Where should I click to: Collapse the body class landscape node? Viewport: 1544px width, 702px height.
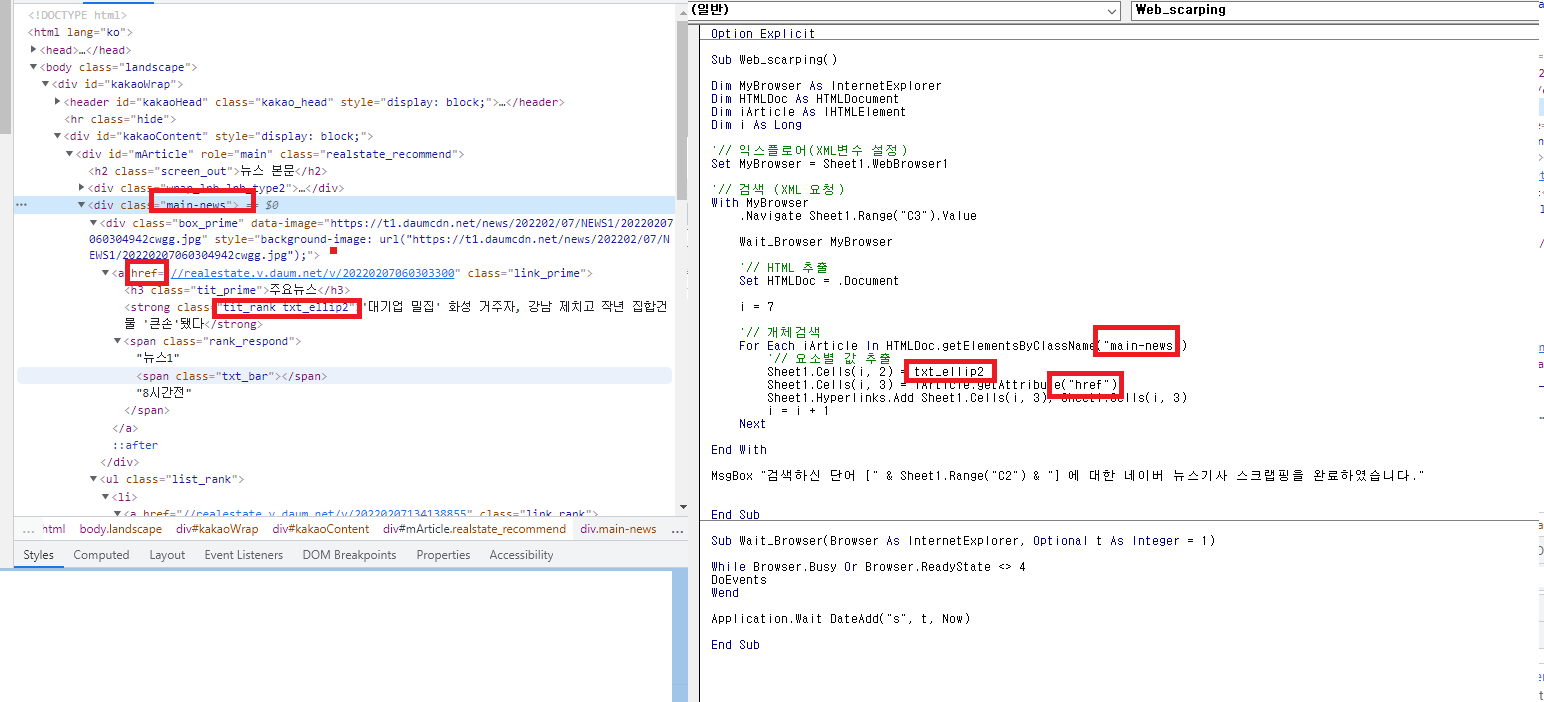coord(34,67)
